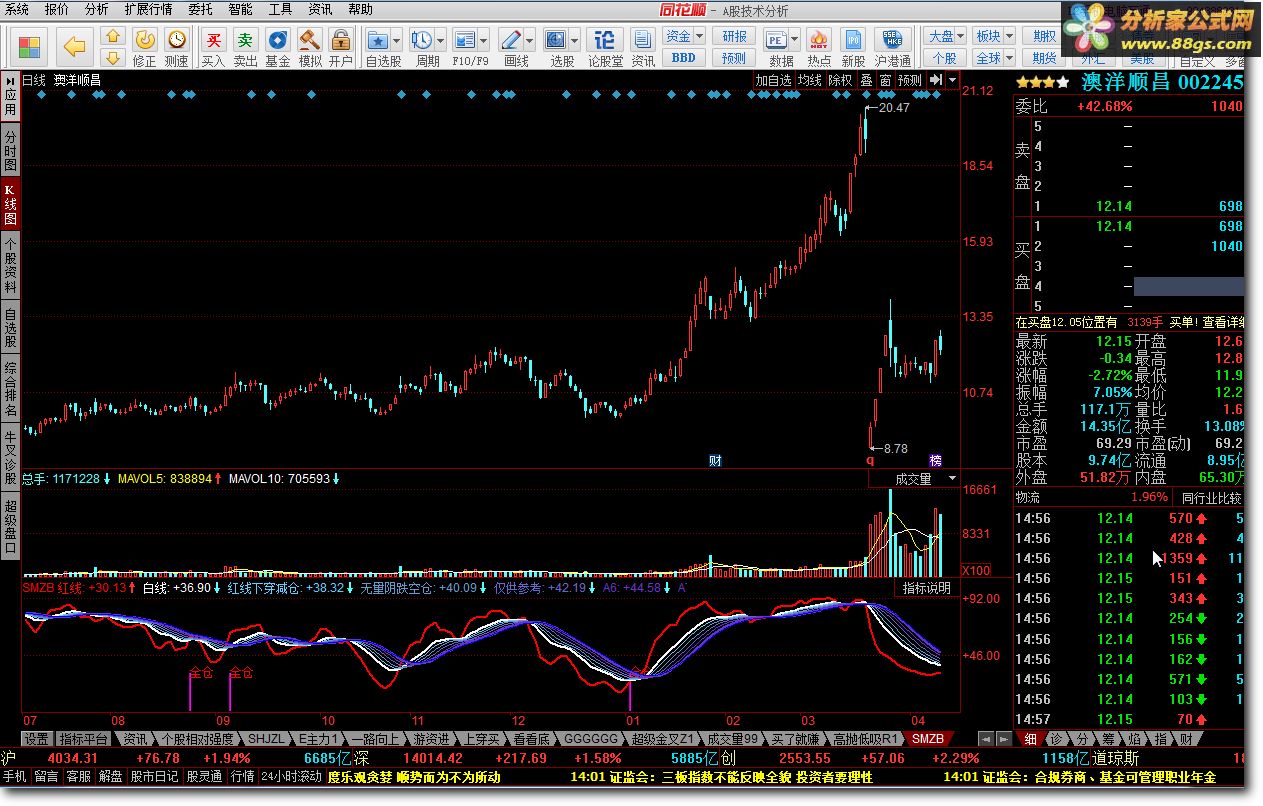
Task: Open the 系统 menu
Action: [x=17, y=10]
